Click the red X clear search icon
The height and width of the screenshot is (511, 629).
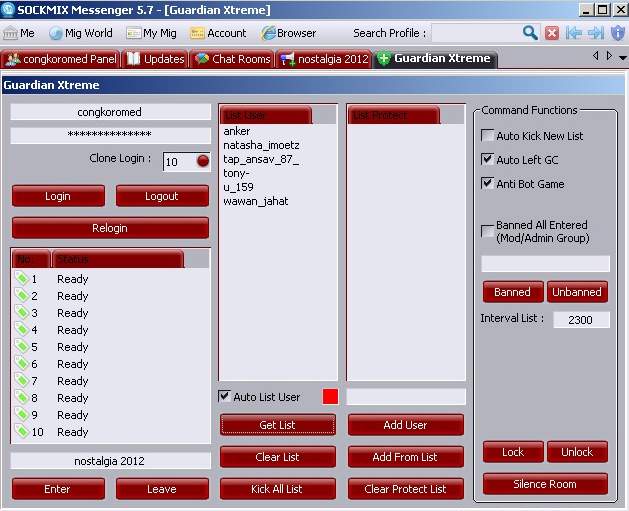click(552, 33)
